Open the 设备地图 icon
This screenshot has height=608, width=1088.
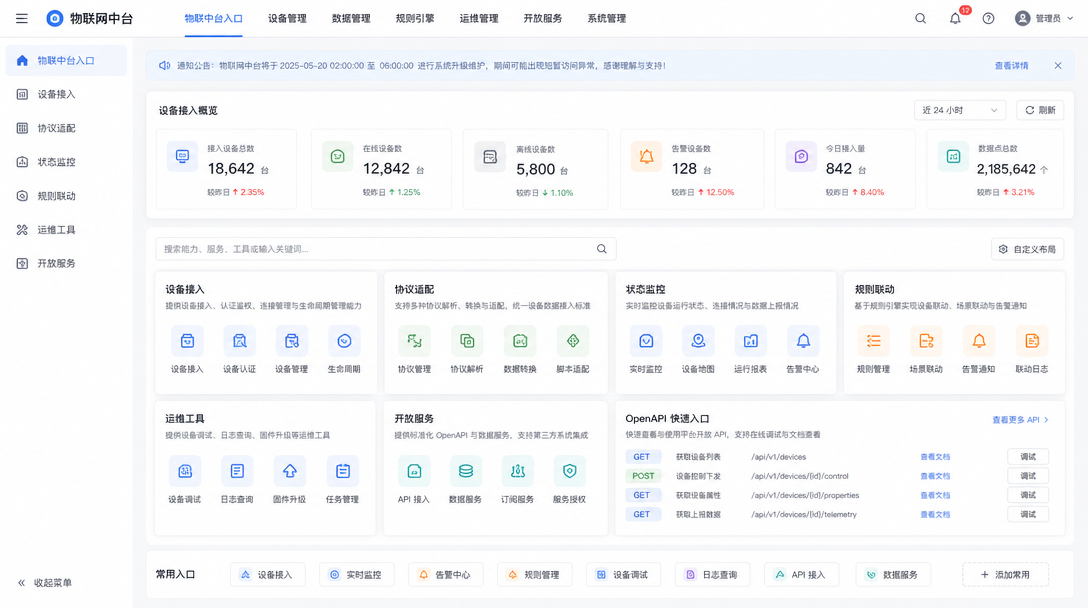click(x=698, y=341)
